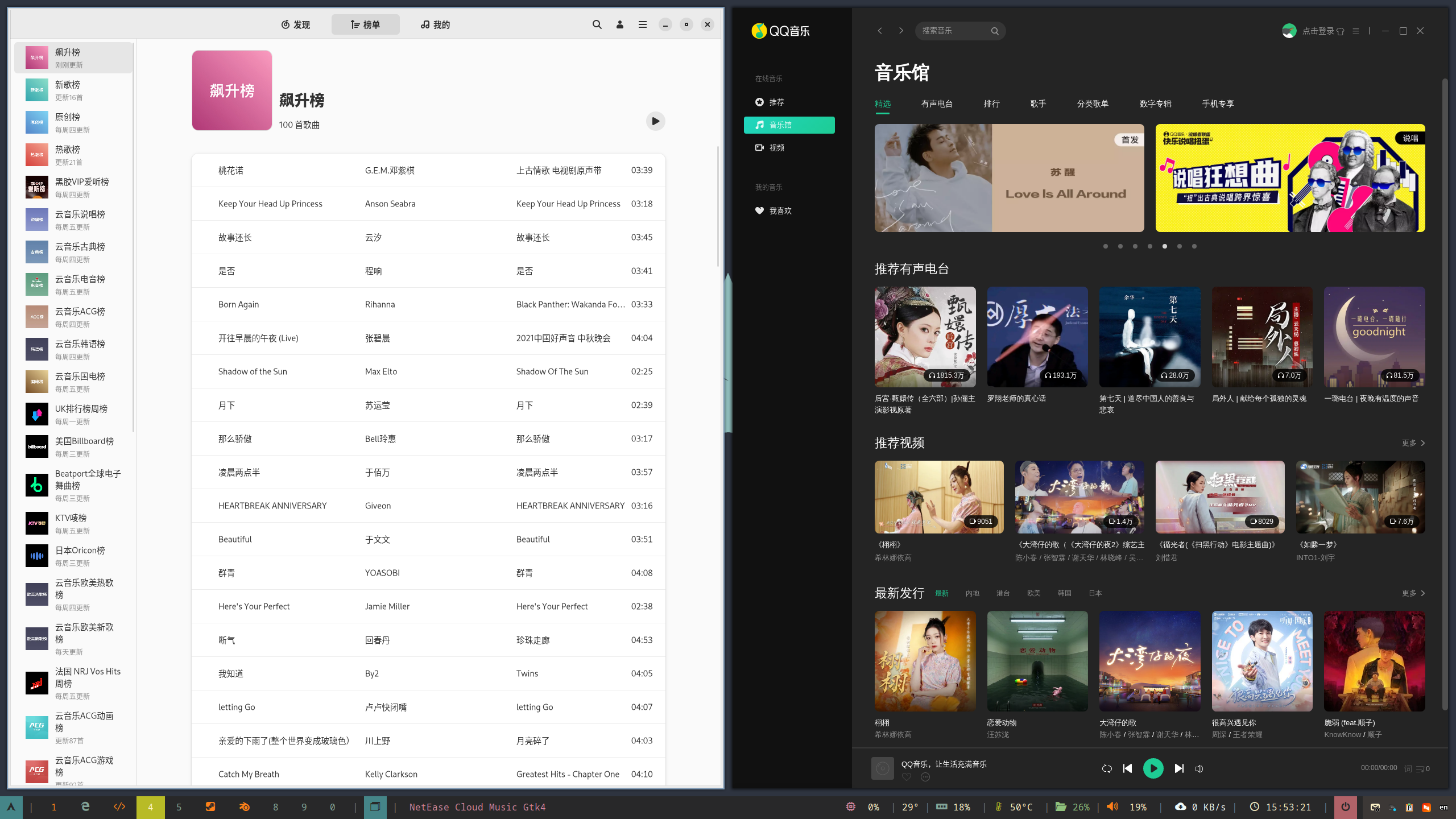
Task: Switch to the 发现 tab in NetEase
Action: pos(296,24)
